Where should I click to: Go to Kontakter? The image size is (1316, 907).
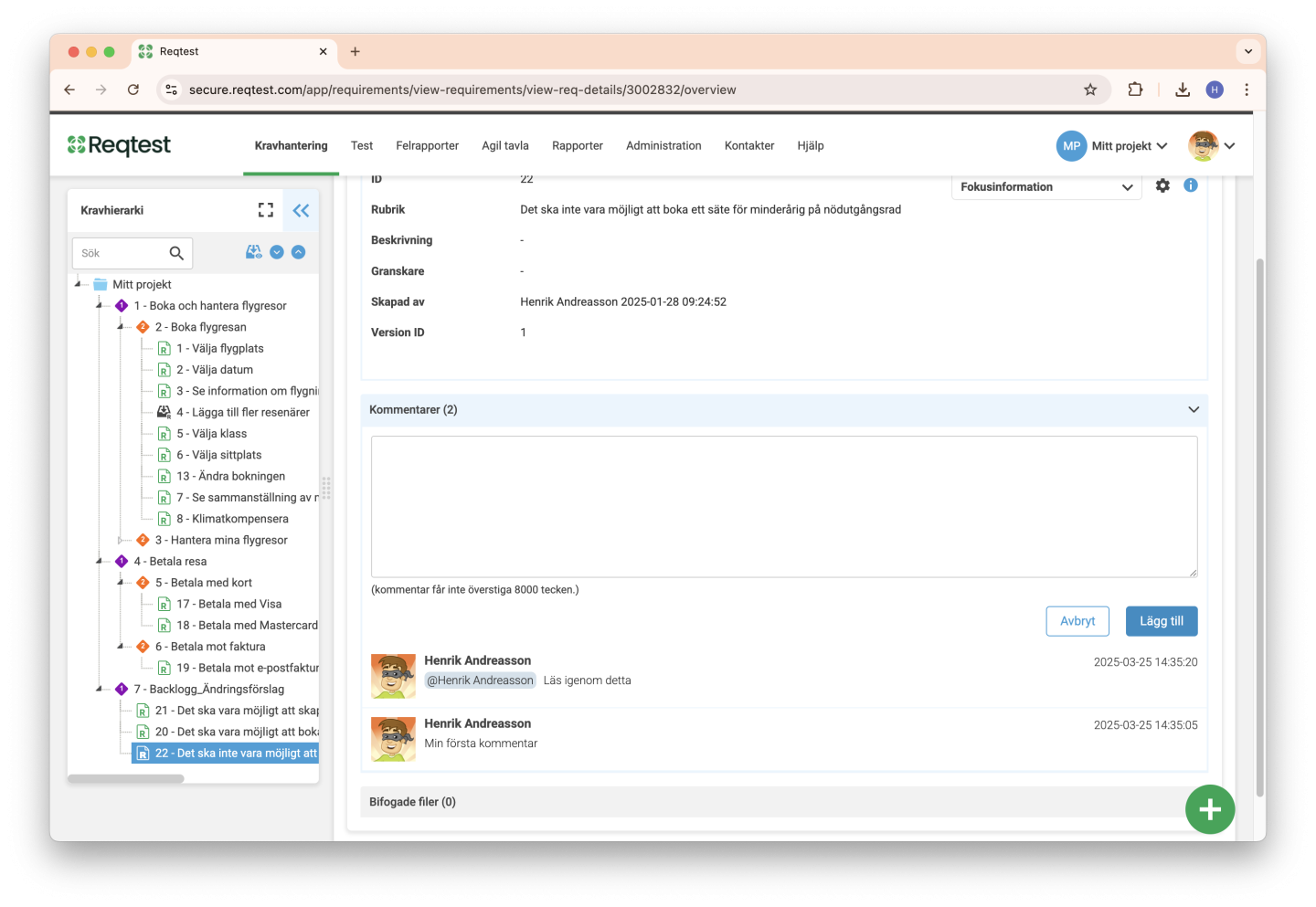tap(749, 146)
